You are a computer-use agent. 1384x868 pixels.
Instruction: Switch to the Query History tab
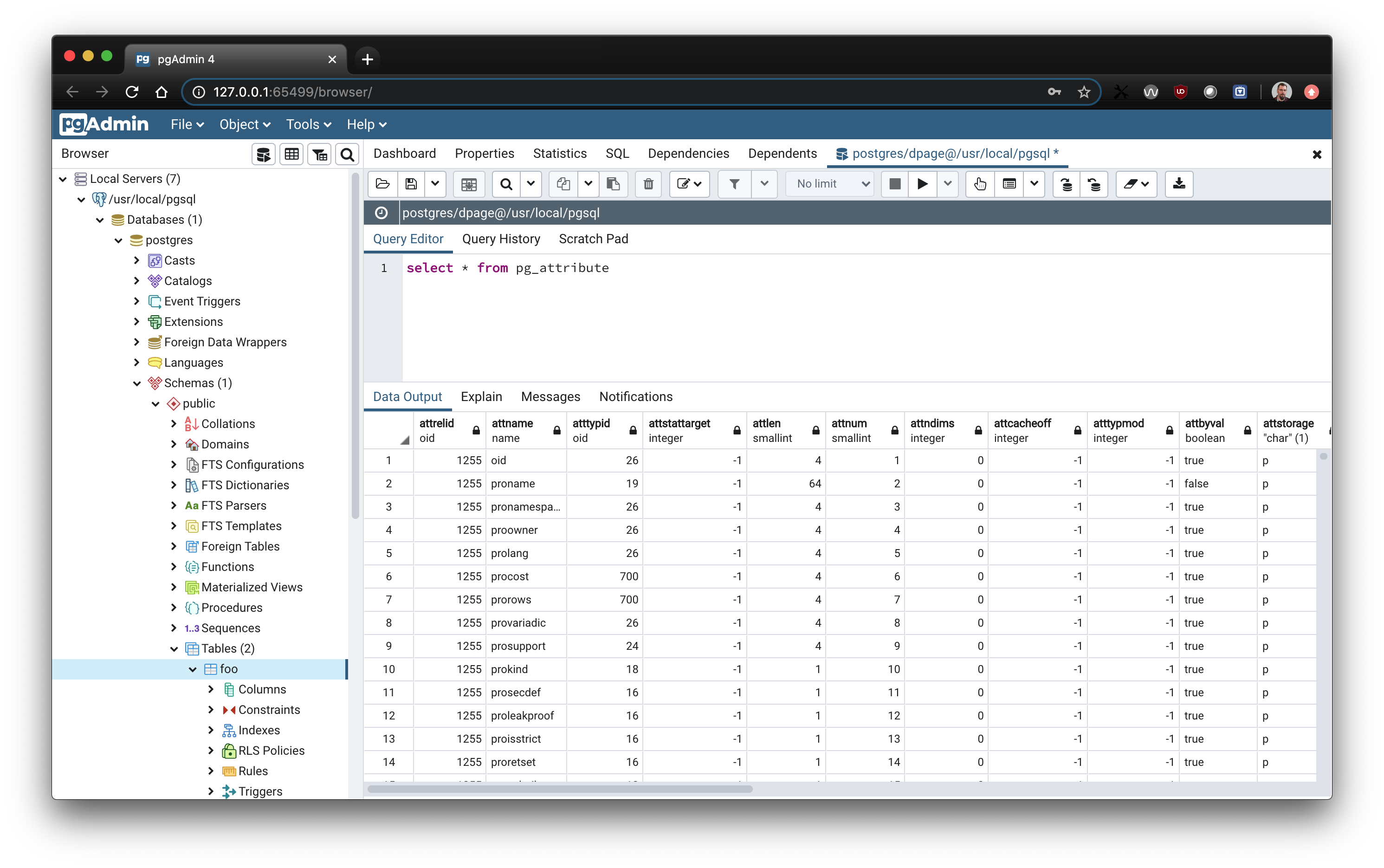(501, 239)
